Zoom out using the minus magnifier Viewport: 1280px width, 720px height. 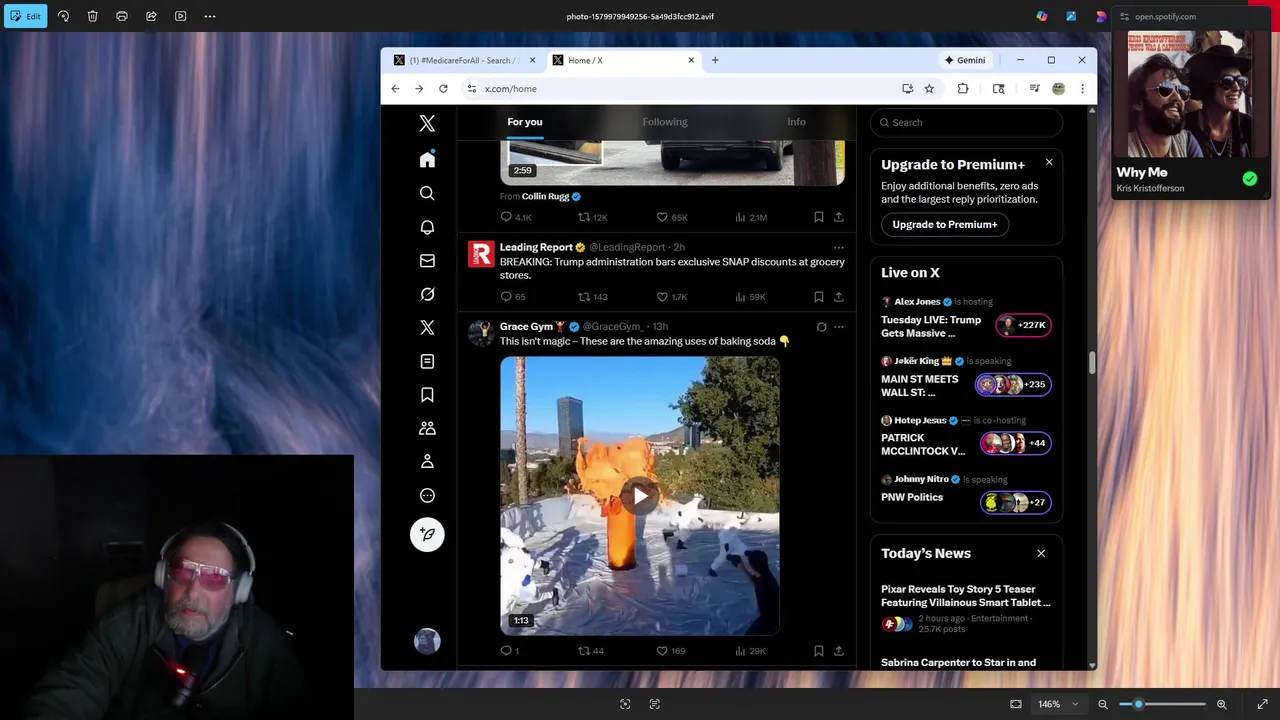[x=1103, y=704]
